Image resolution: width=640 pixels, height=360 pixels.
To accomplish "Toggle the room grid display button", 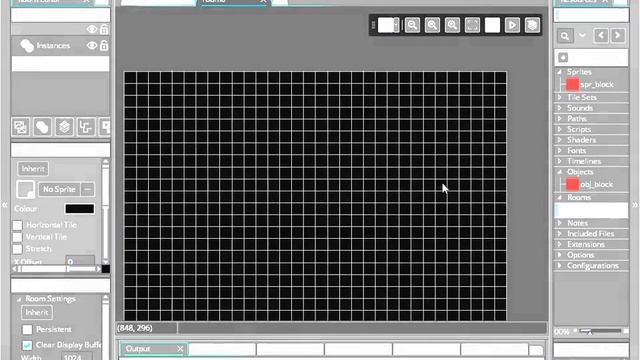I will (385, 25).
